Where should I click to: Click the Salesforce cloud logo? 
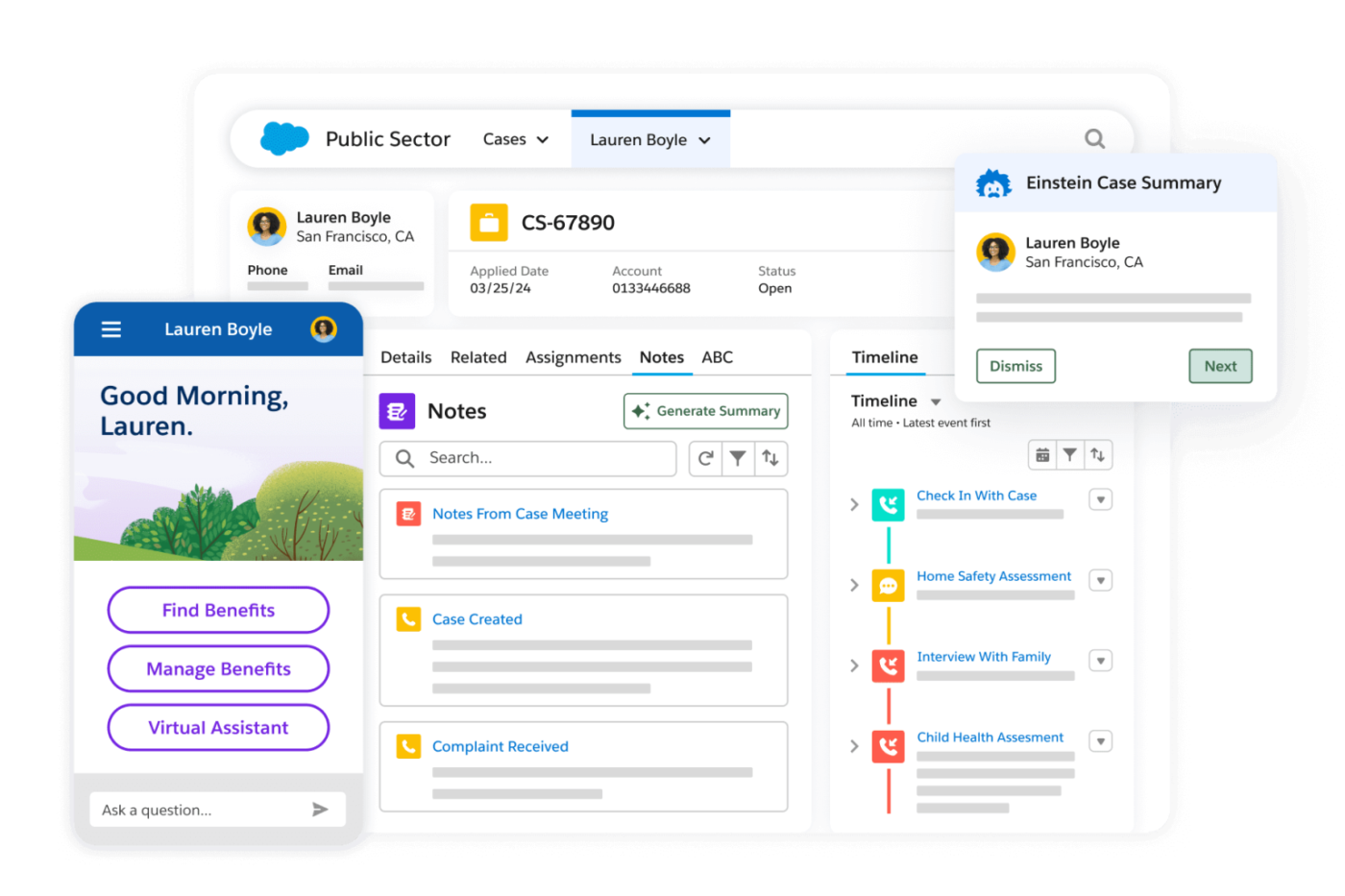[284, 138]
